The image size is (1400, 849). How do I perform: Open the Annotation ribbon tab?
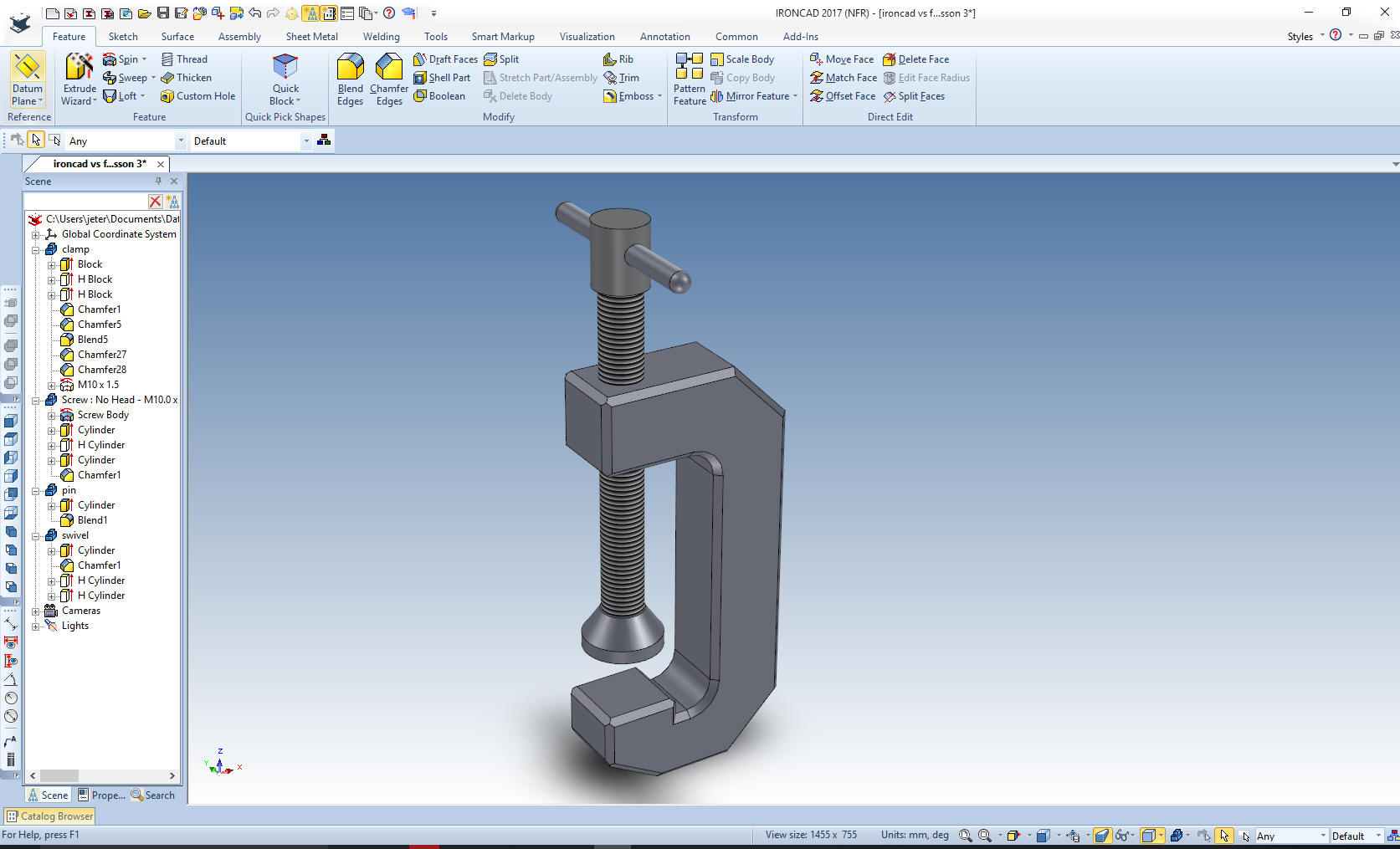click(x=665, y=37)
